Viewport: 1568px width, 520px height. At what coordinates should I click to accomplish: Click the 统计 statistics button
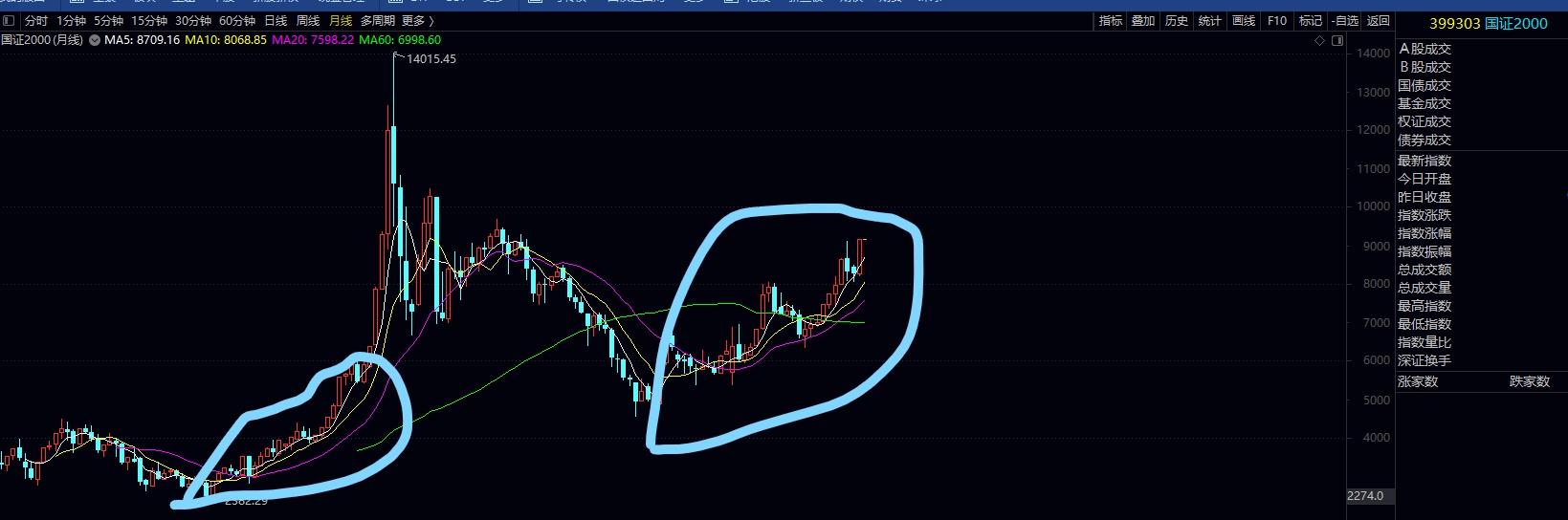point(1210,20)
